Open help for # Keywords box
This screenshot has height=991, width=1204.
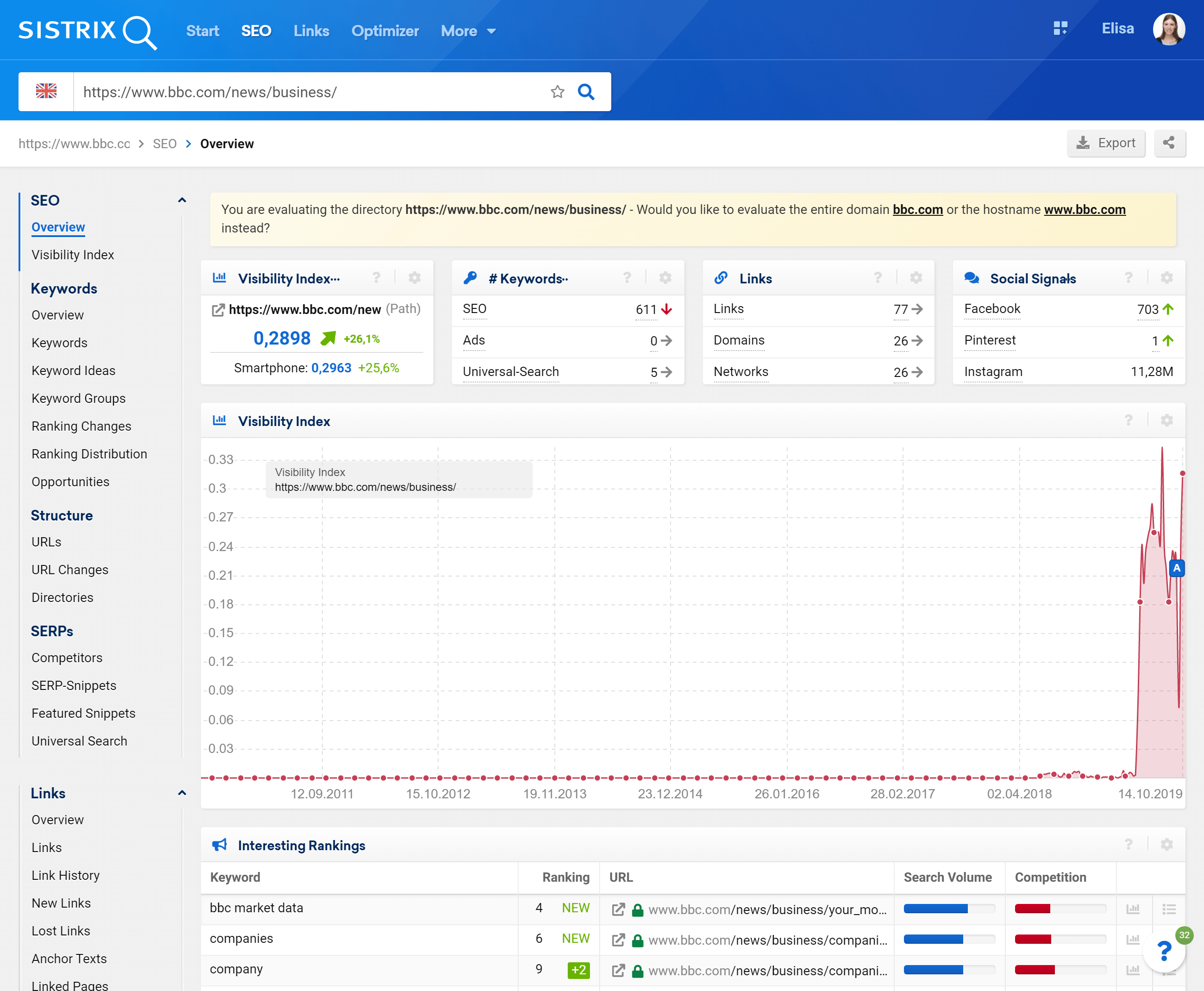click(627, 277)
